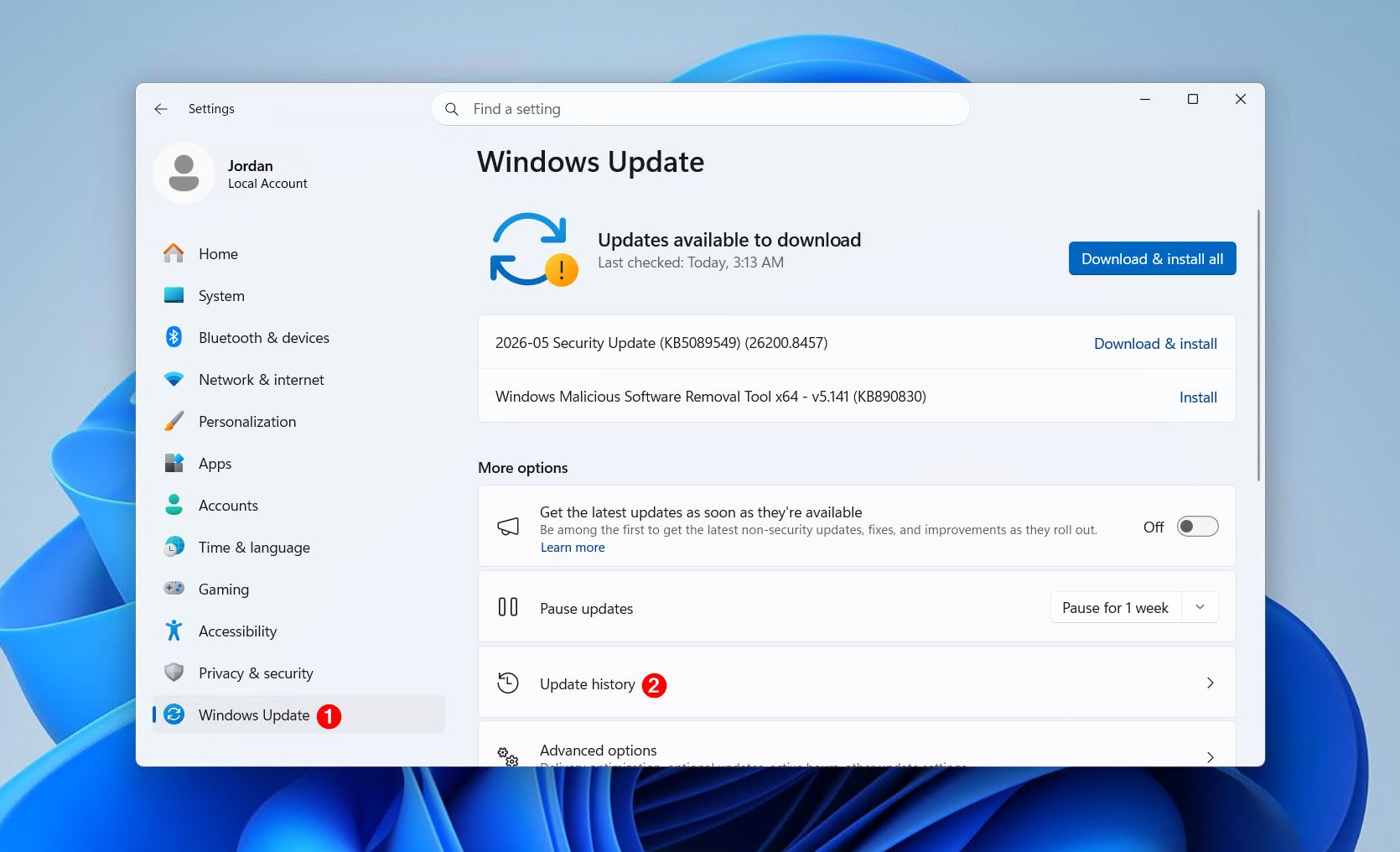Toggle 'Get the latest updates' switch
Image resolution: width=1400 pixels, height=852 pixels.
[x=1197, y=527]
